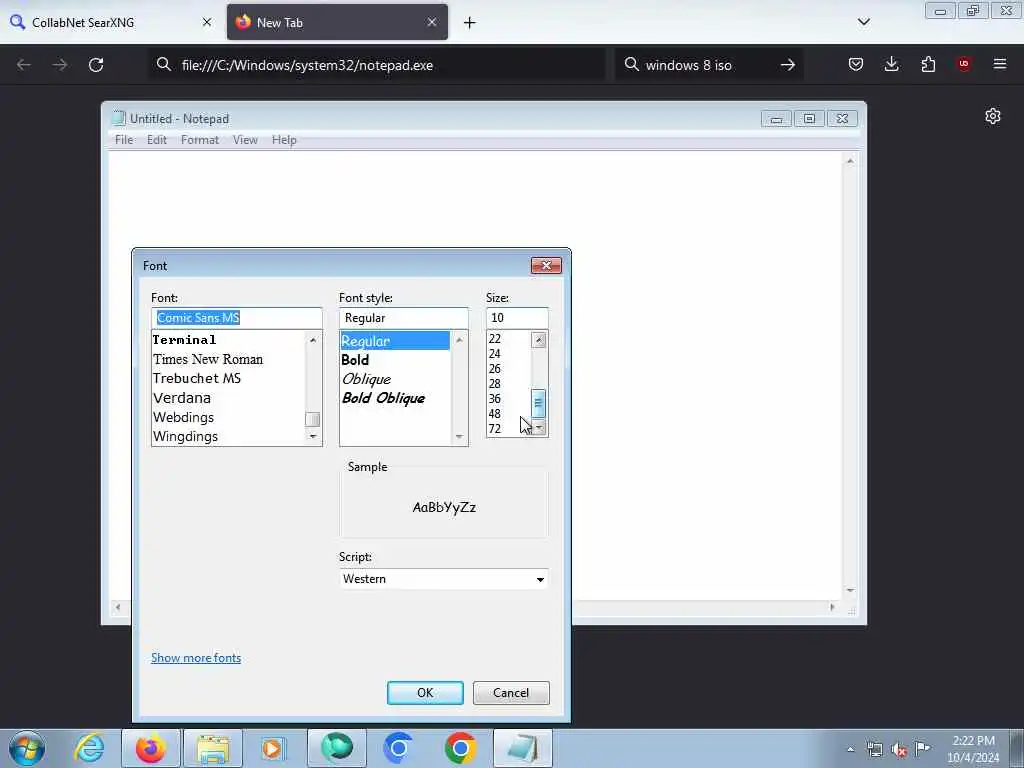Choose Bold Oblique font style
The height and width of the screenshot is (768, 1024).
click(x=395, y=398)
